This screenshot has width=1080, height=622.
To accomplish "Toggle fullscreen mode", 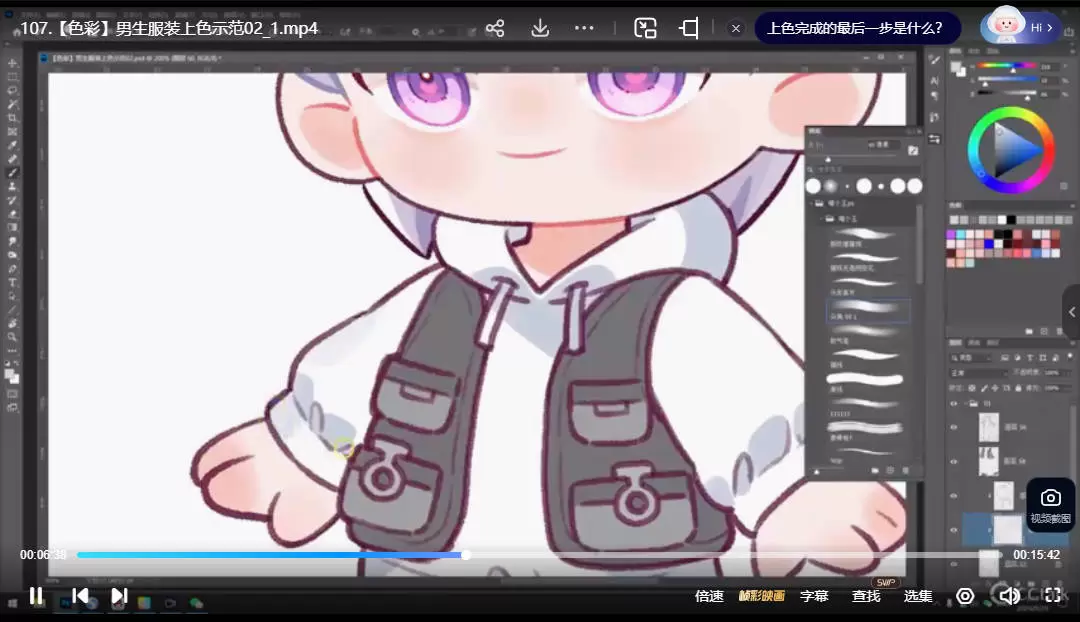I will (1052, 596).
